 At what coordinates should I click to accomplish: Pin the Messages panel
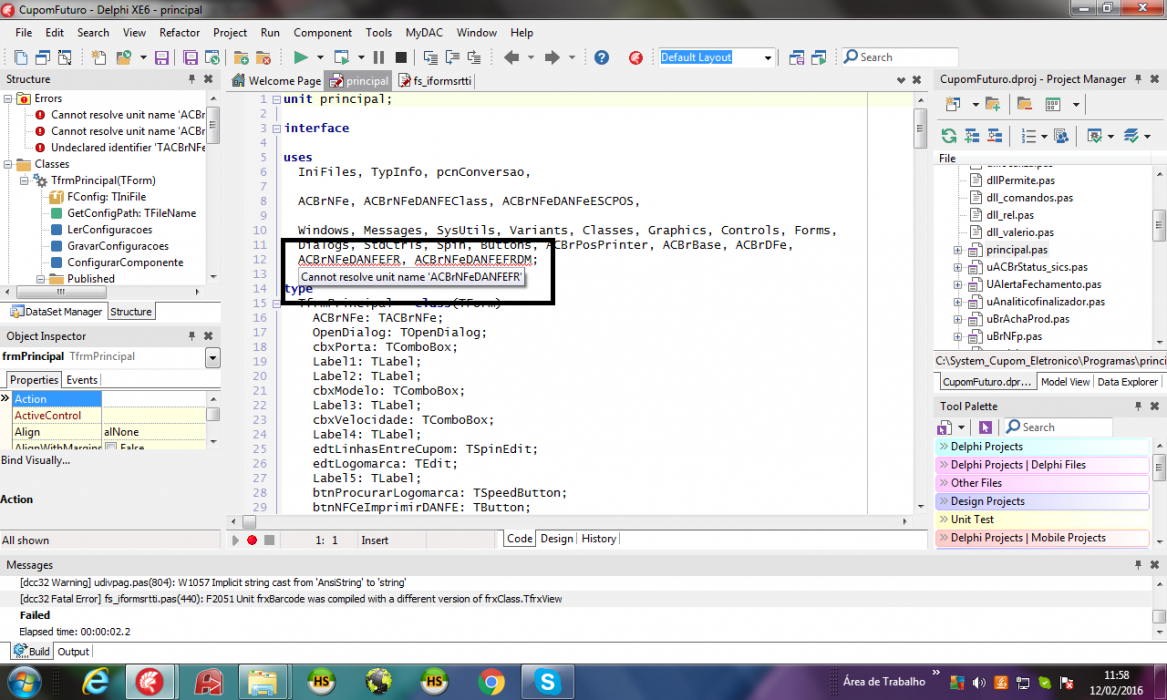point(1138,565)
